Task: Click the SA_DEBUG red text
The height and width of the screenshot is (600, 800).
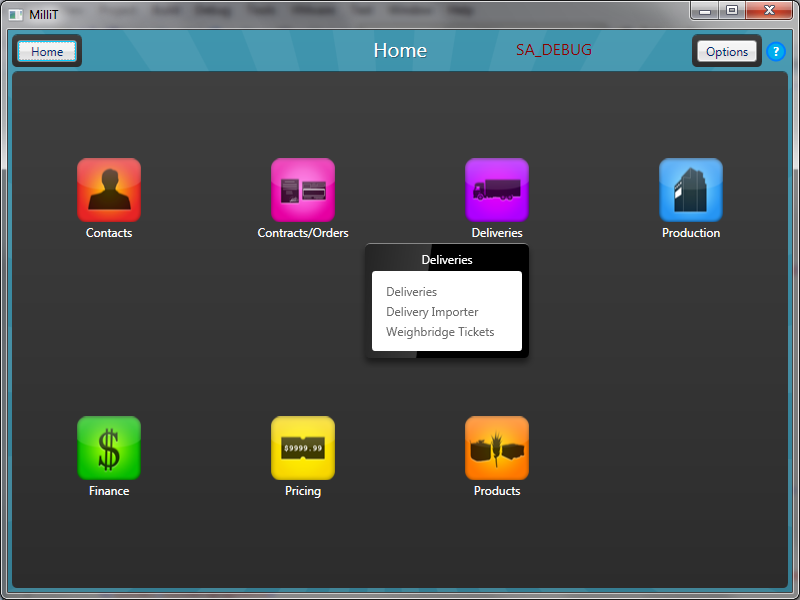Action: click(554, 50)
